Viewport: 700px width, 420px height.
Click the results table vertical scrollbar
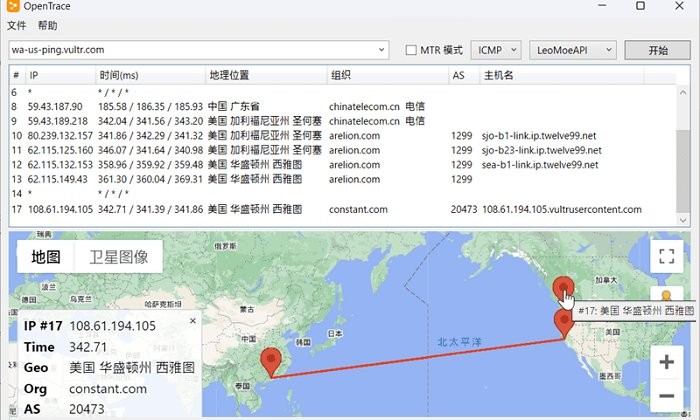click(x=682, y=150)
